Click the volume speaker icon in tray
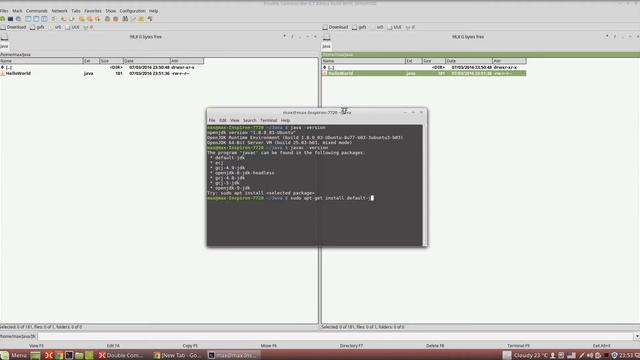The height and width of the screenshot is (360, 640). 590,355
